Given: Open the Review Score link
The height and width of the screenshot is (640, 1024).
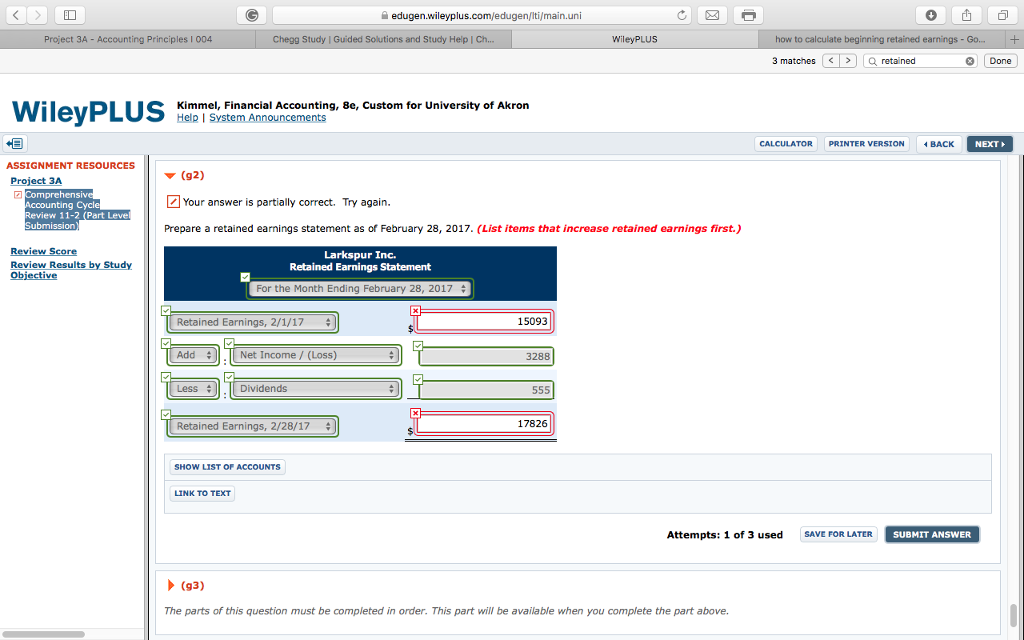Looking at the screenshot, I should point(44,251).
